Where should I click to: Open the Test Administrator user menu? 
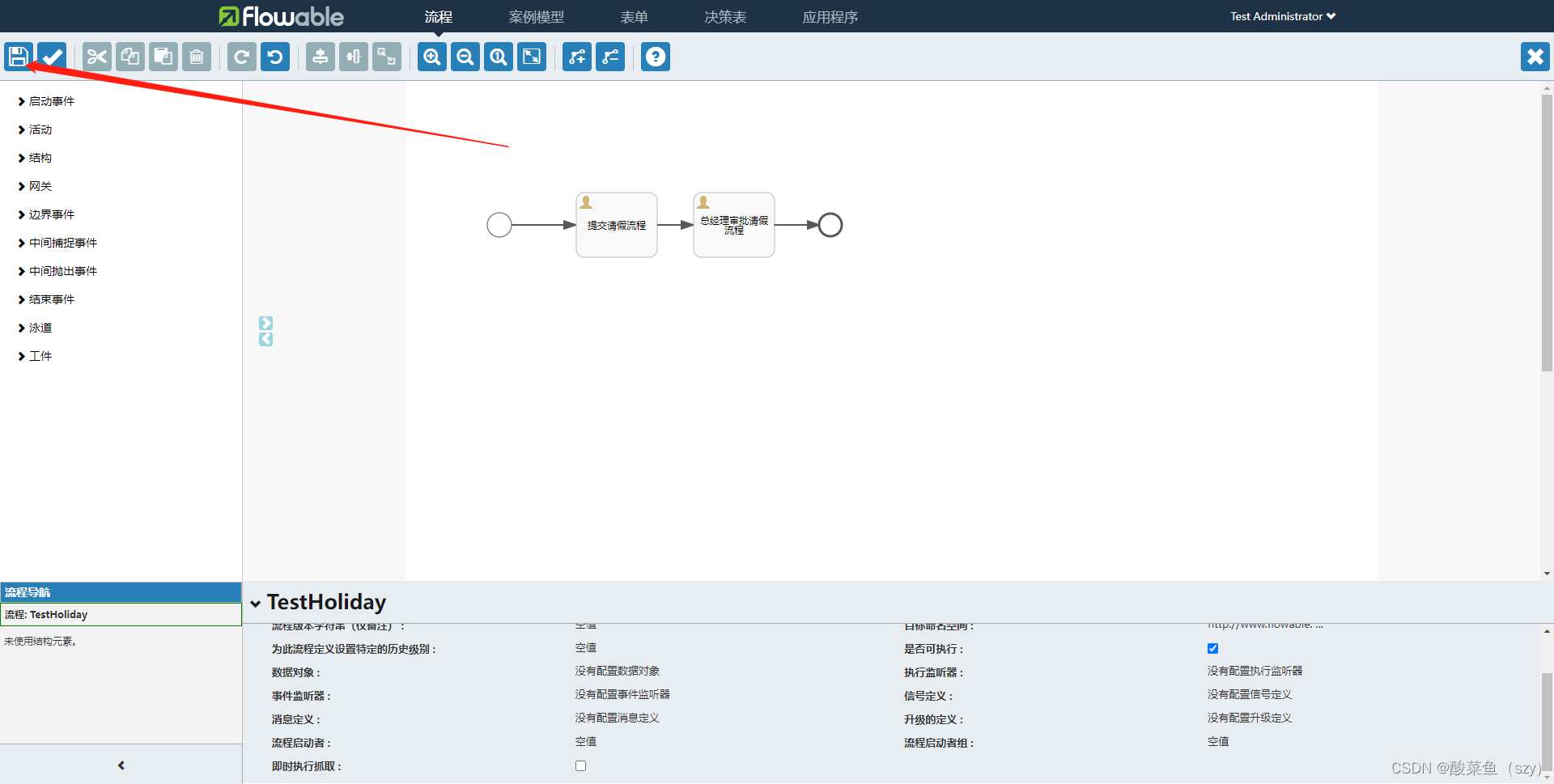tap(1282, 16)
